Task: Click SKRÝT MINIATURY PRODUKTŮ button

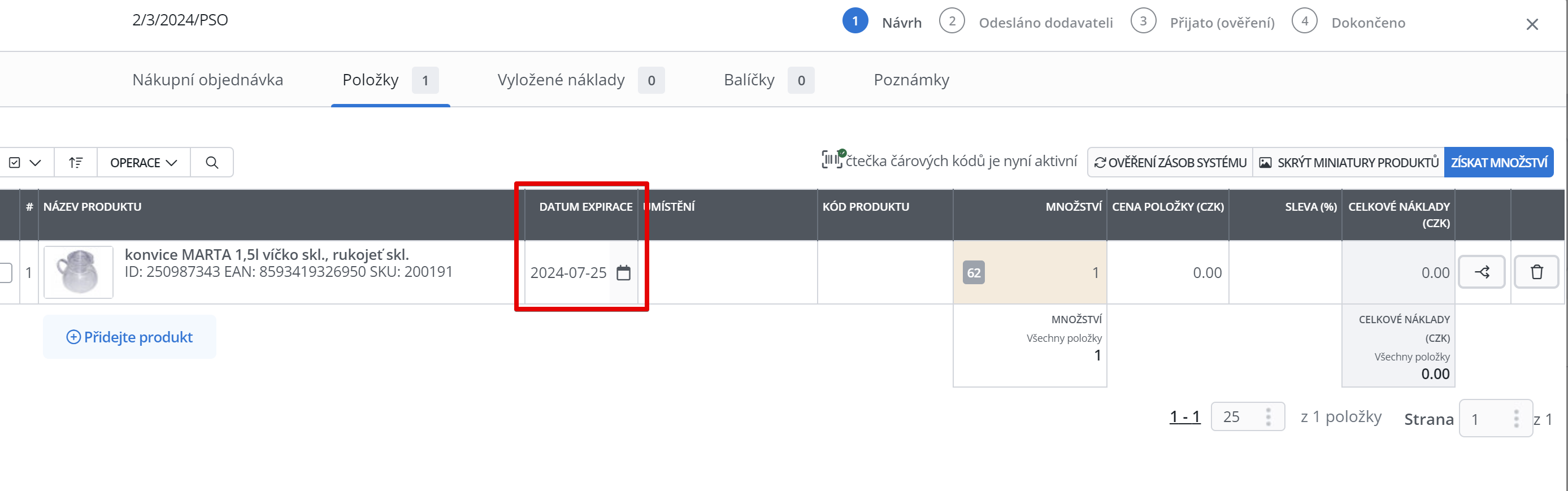Action: (x=1348, y=163)
